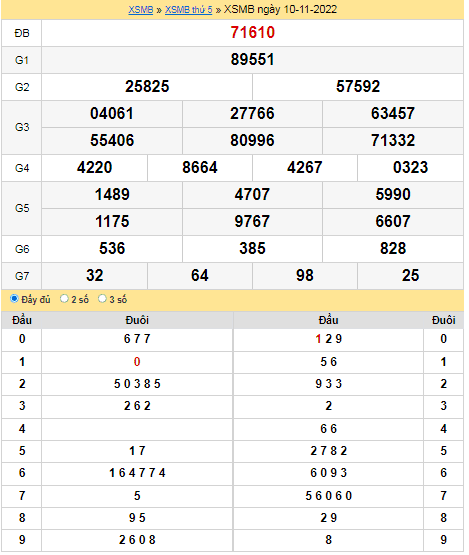The image size is (469, 555).
Task: Click the G5 row label
Action: [22, 208]
